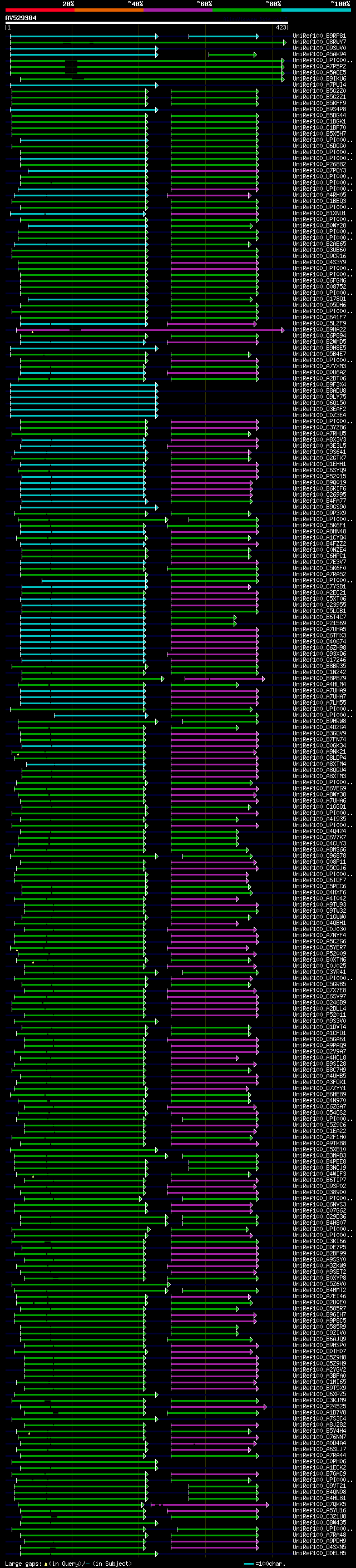Screen dimensions: 356x1568
Task: Click the =100char. scale legend
Action: pos(265,1564)
